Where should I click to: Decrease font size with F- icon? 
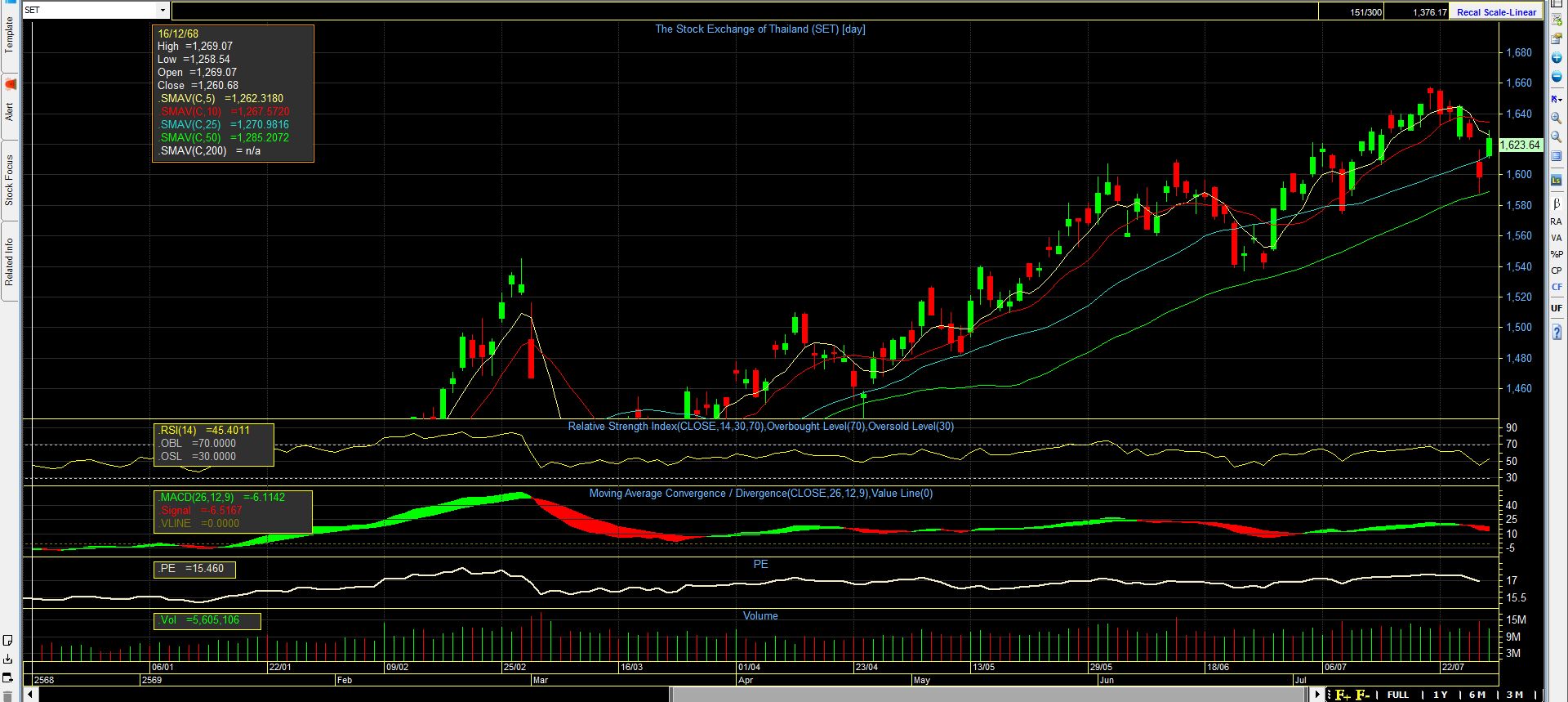[x=1362, y=695]
